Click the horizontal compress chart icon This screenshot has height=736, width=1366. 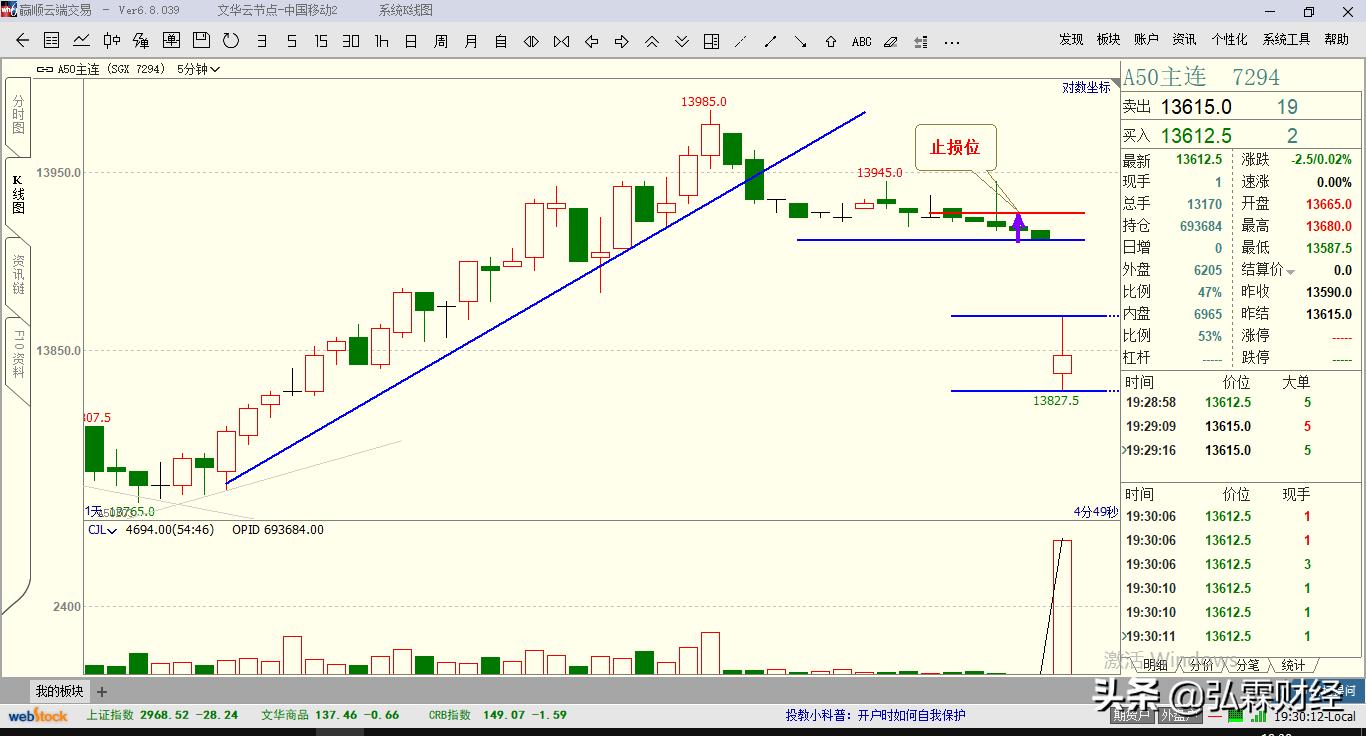561,41
